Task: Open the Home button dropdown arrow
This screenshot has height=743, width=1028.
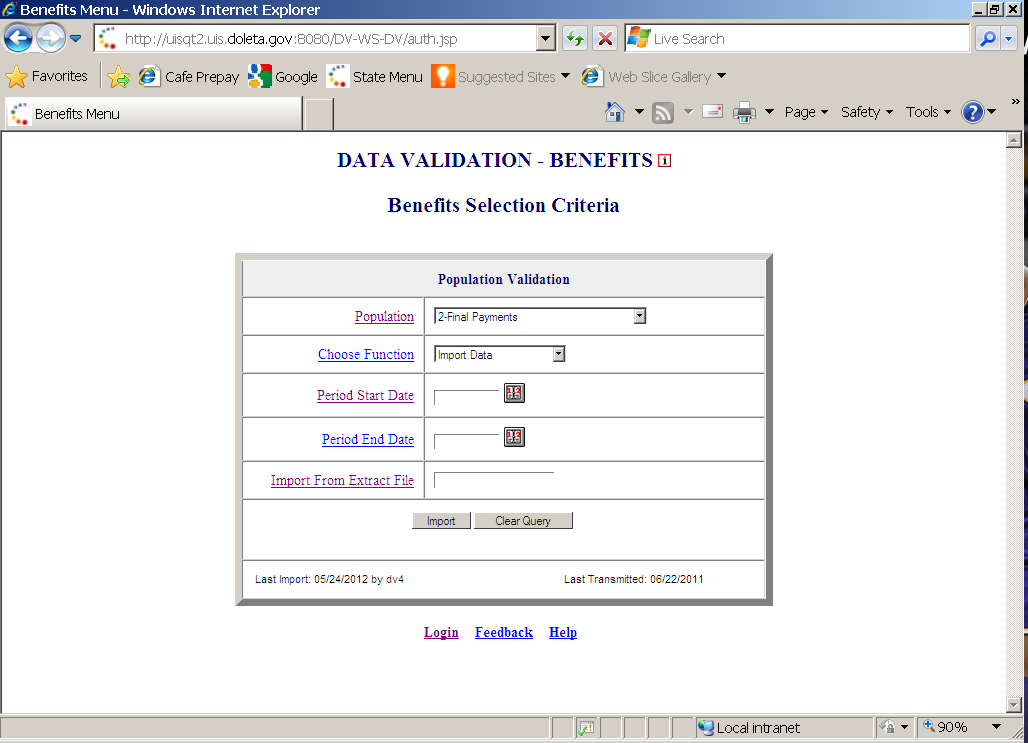Action: click(x=639, y=112)
